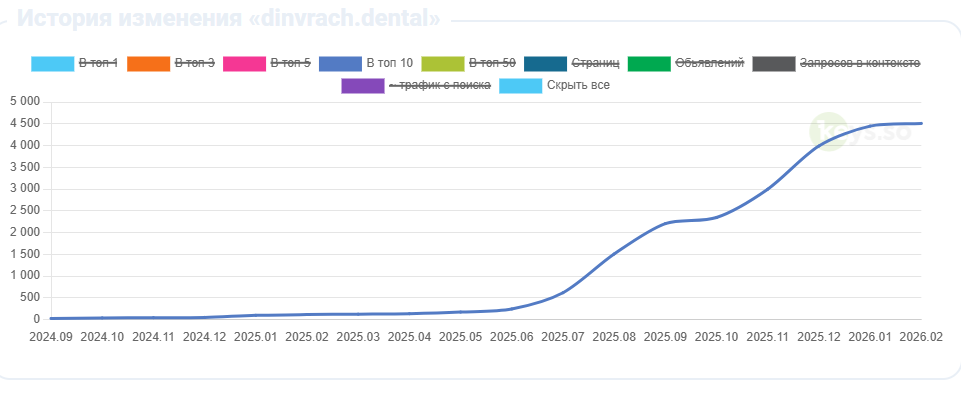961x401 pixels.
Task: Click the y-axis value 5 000
Action: pos(25,102)
